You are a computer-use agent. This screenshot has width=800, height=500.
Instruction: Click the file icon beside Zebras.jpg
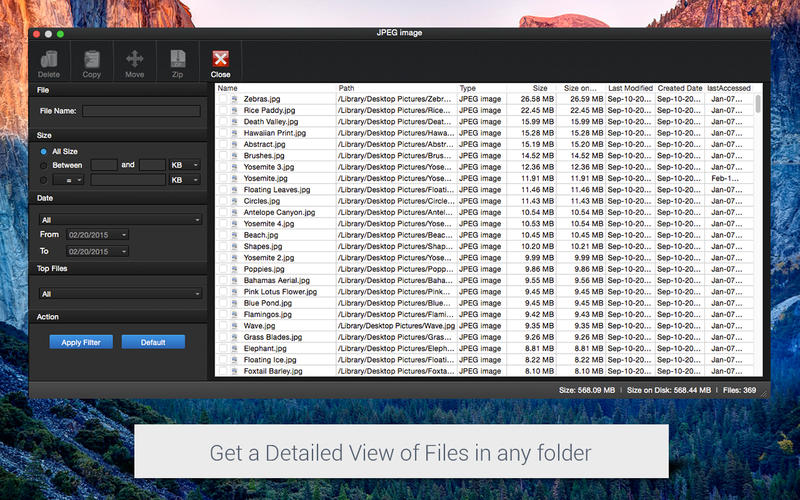pos(234,100)
